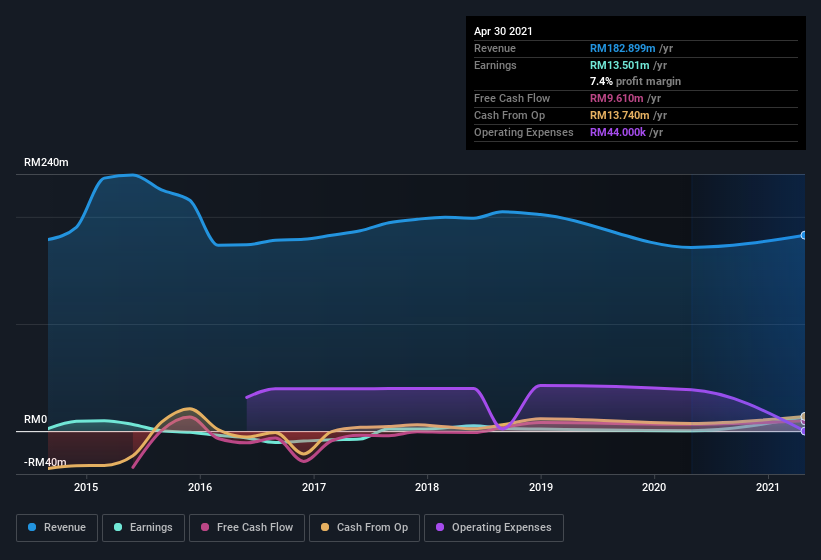Click the RM13.501m earnings value
The width and height of the screenshot is (821, 560).
click(619, 65)
